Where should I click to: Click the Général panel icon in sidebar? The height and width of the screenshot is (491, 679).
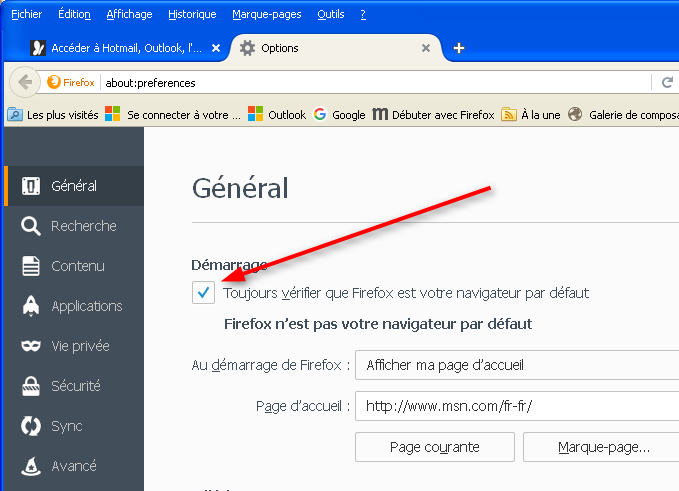(31, 186)
